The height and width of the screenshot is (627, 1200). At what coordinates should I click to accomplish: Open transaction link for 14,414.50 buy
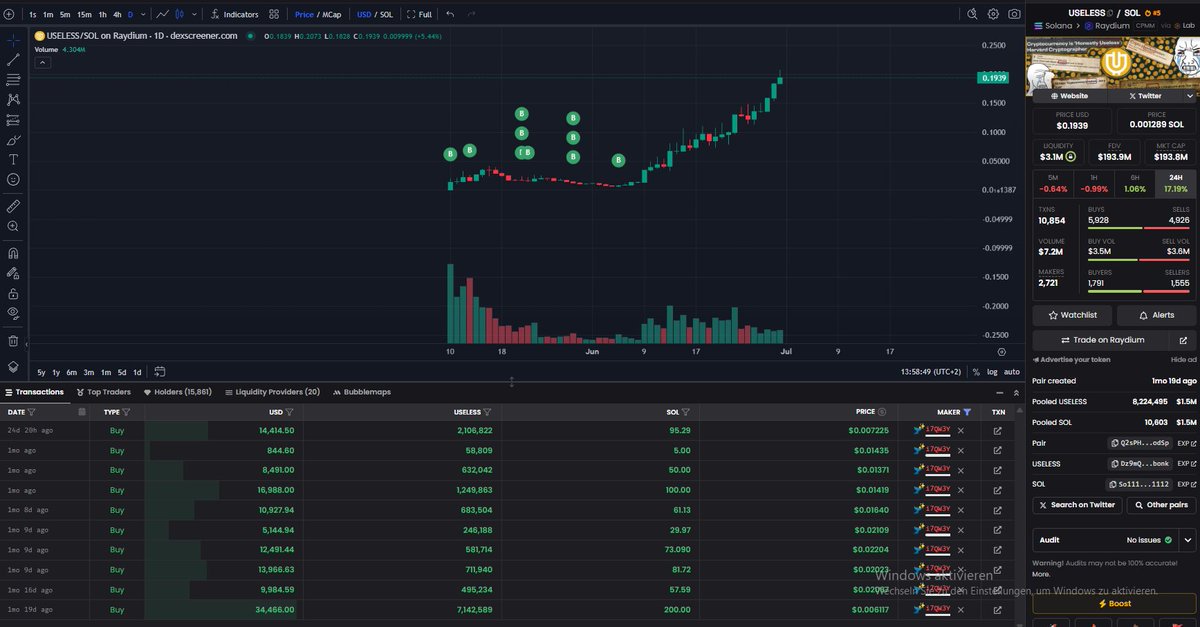(x=997, y=430)
